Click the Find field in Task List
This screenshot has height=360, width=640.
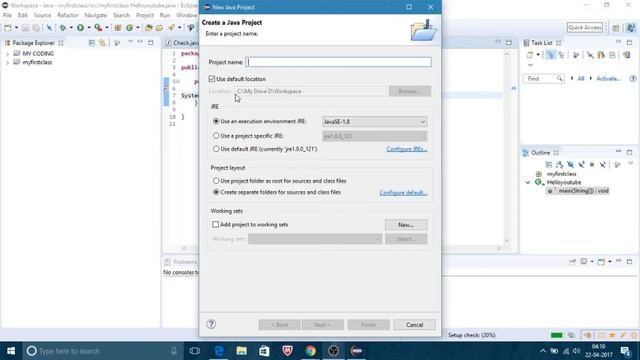(544, 78)
